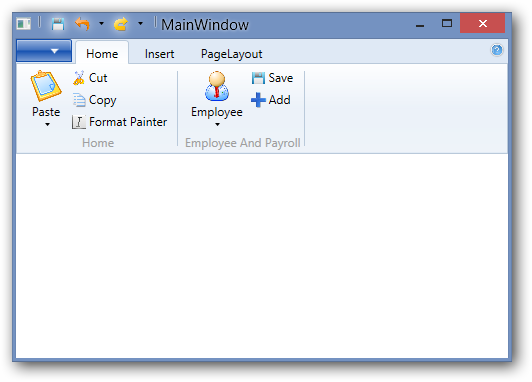Click the Save icon in quick access toolbar
The width and height of the screenshot is (532, 382).
click(x=58, y=24)
